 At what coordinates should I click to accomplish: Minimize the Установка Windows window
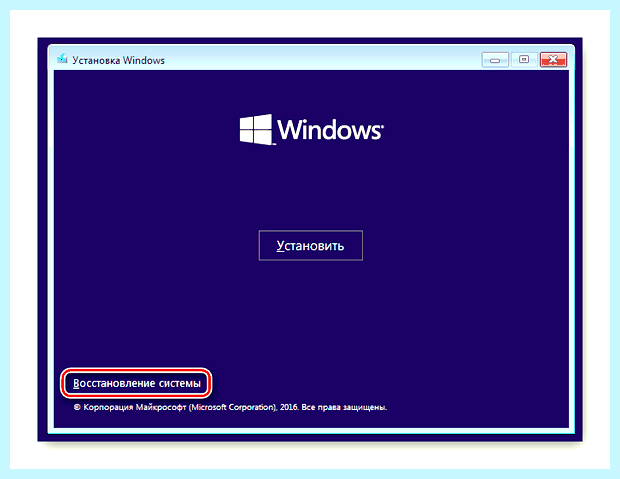495,60
